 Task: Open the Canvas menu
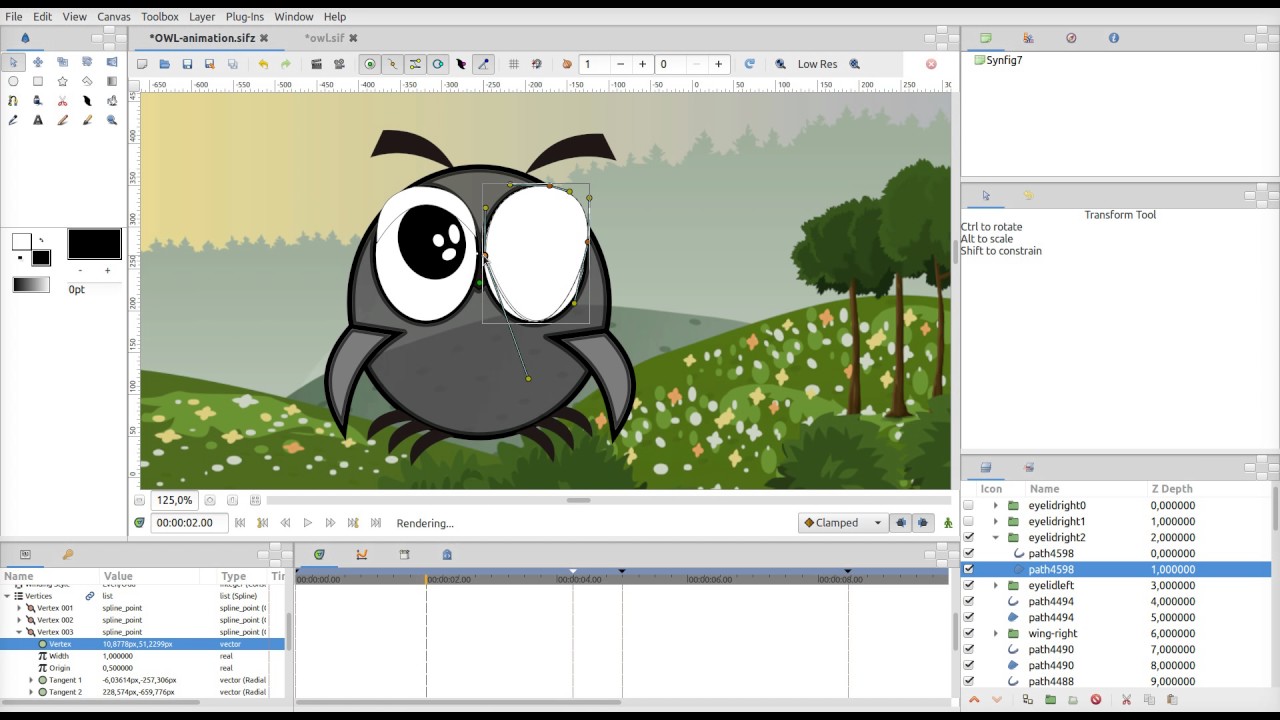click(114, 17)
